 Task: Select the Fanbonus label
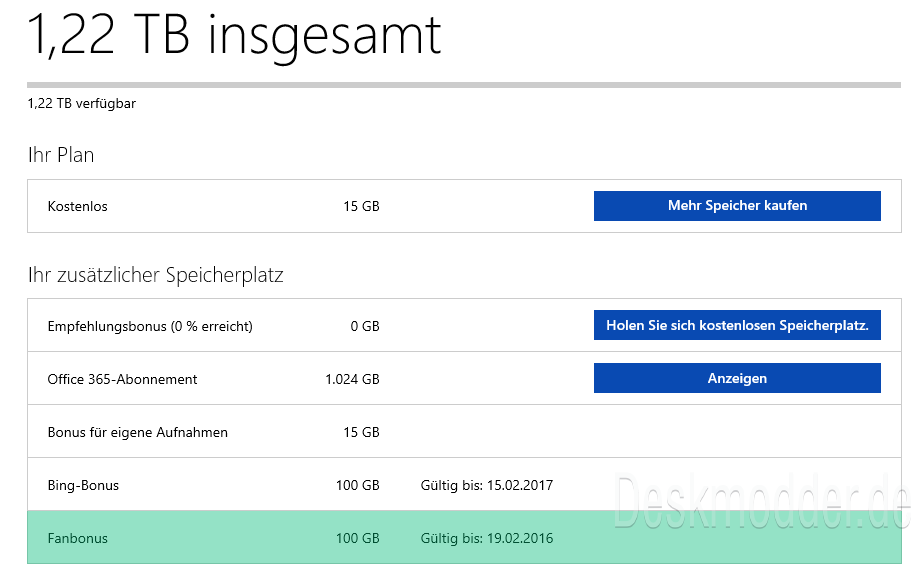[78, 538]
